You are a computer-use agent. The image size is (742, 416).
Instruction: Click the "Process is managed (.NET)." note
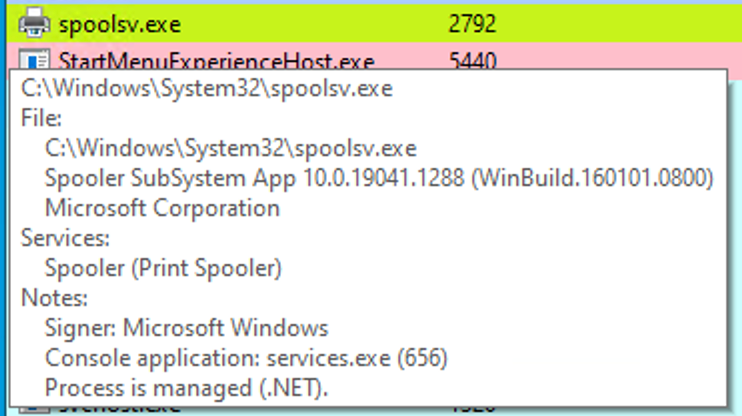coord(186,387)
